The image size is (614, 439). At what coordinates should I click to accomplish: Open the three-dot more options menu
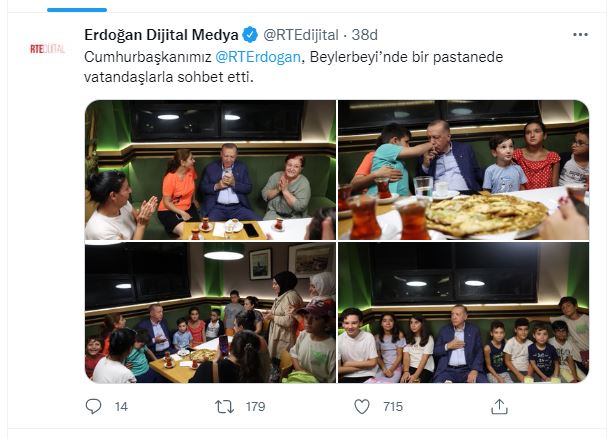point(580,34)
